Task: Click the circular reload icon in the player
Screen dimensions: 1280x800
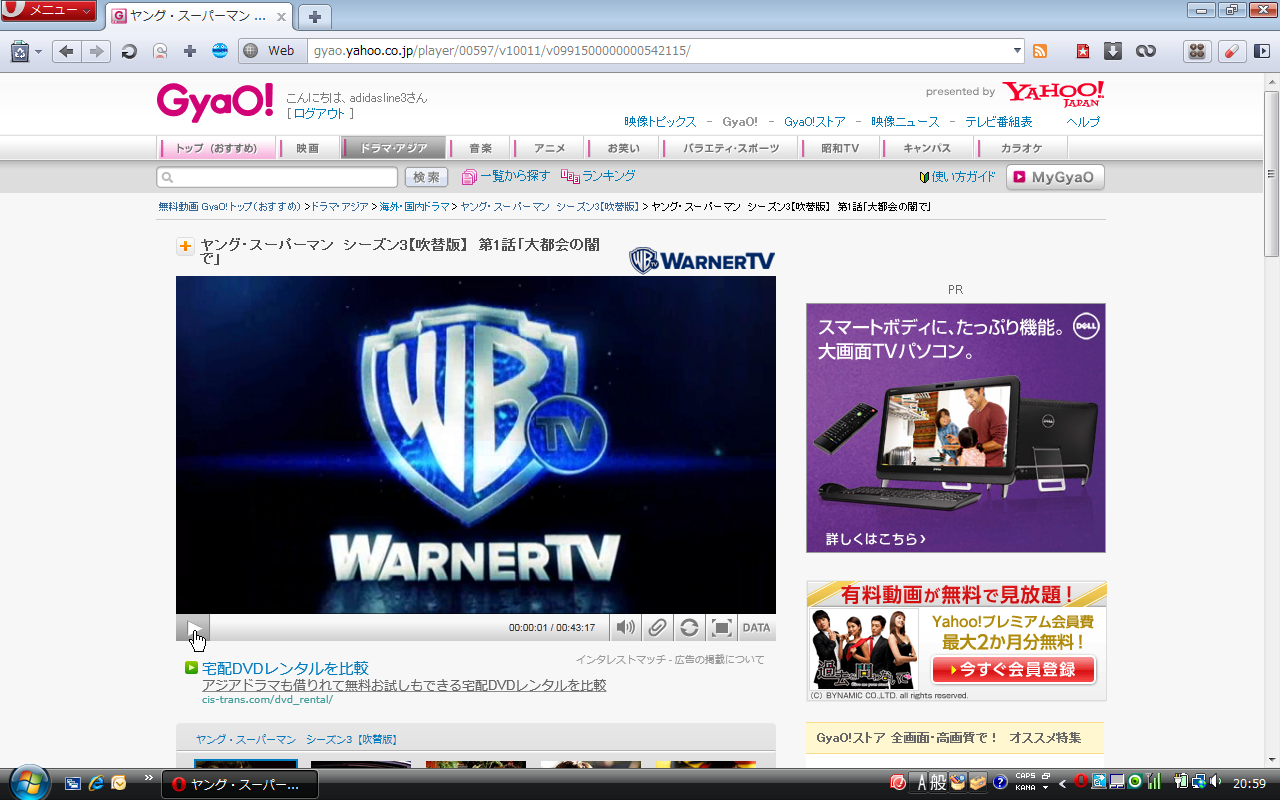Action: coord(689,628)
